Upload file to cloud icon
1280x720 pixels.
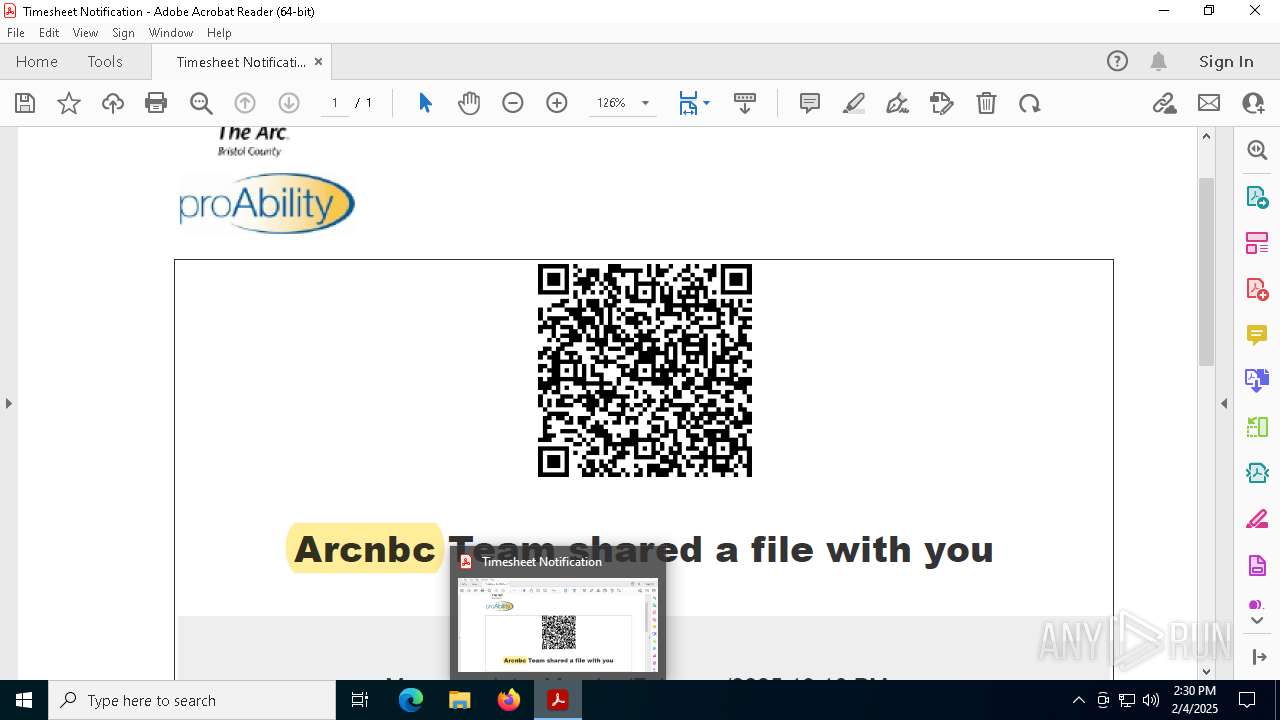point(113,103)
